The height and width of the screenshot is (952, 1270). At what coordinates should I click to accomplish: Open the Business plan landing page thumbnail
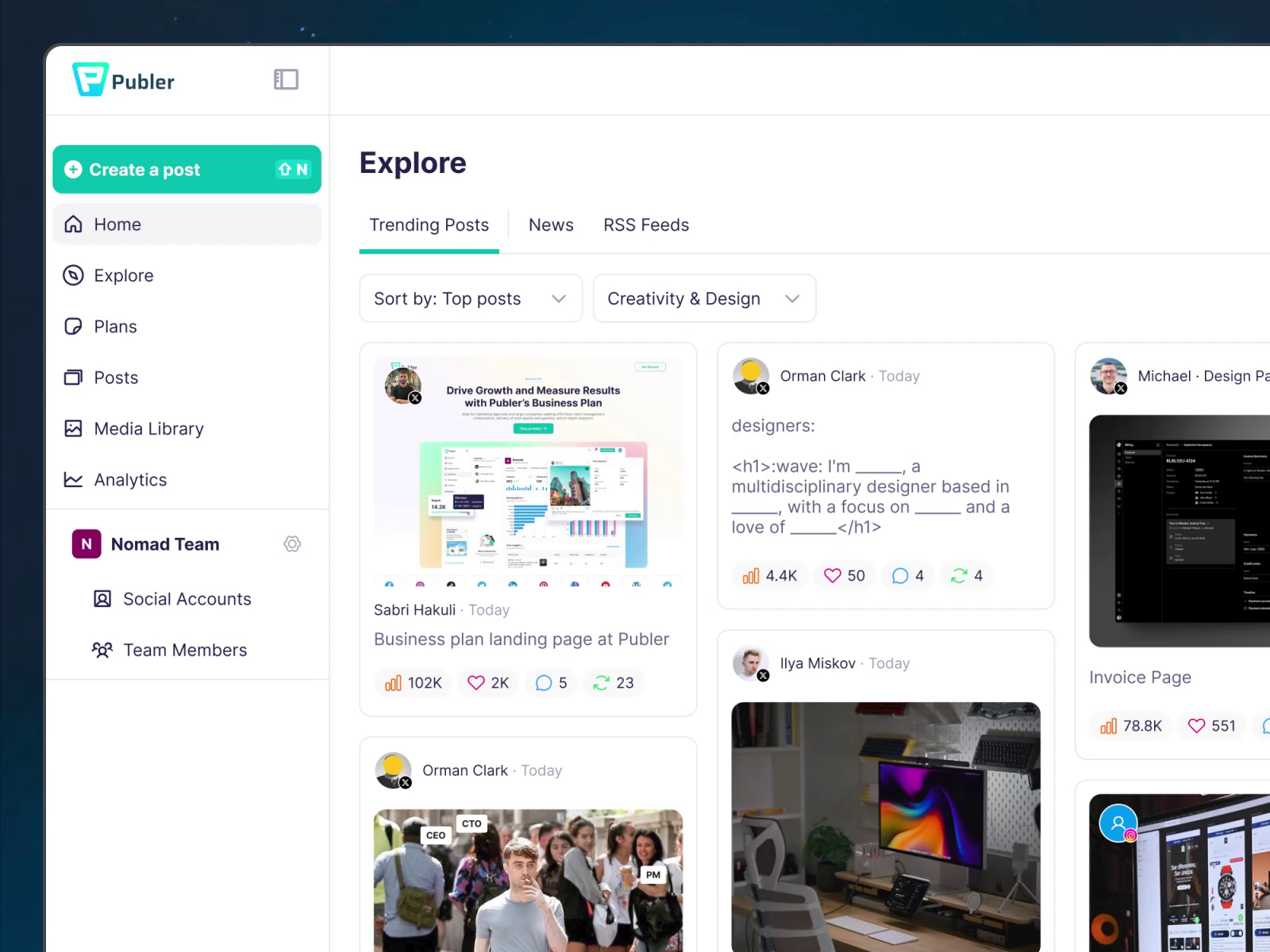(x=529, y=472)
